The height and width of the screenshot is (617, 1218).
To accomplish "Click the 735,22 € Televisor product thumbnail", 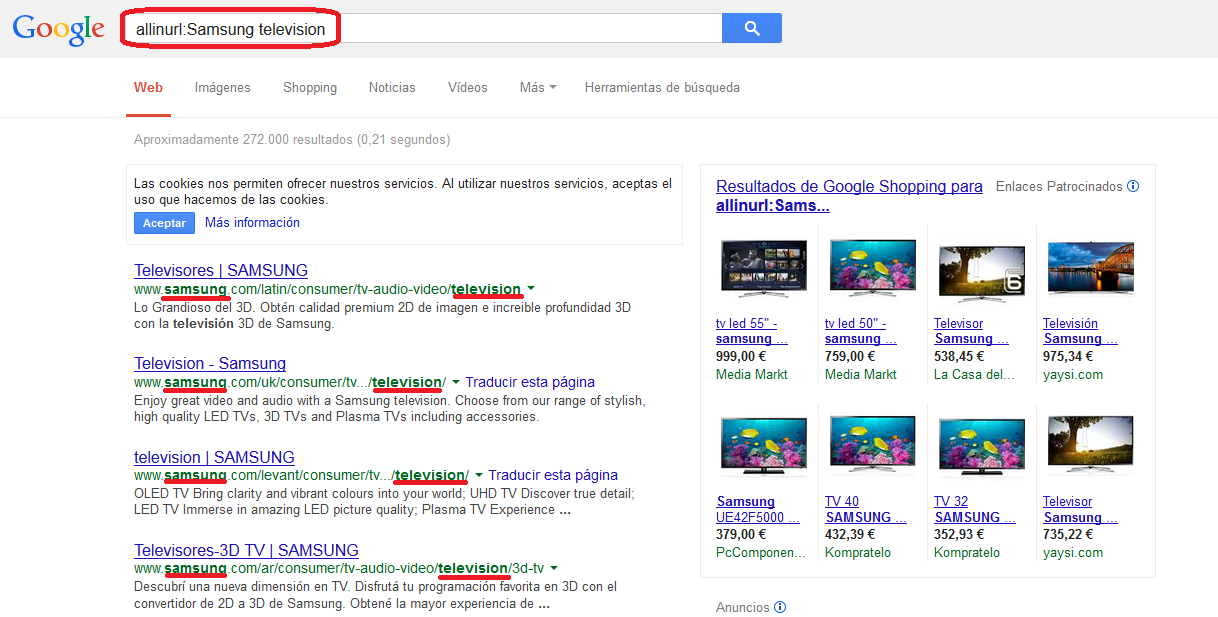I will 1091,445.
